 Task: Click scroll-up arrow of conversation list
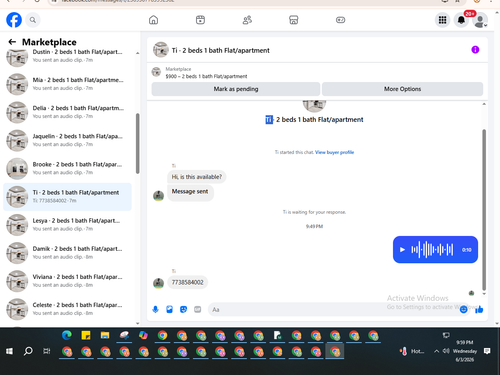click(137, 53)
